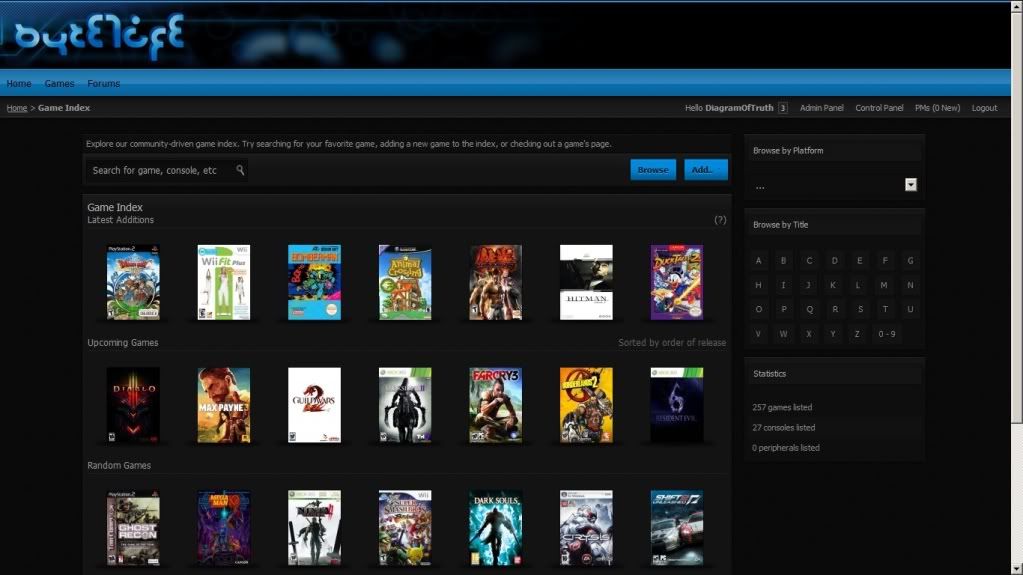1023x575 pixels.
Task: Open the Bomberman game cover
Action: pos(314,283)
